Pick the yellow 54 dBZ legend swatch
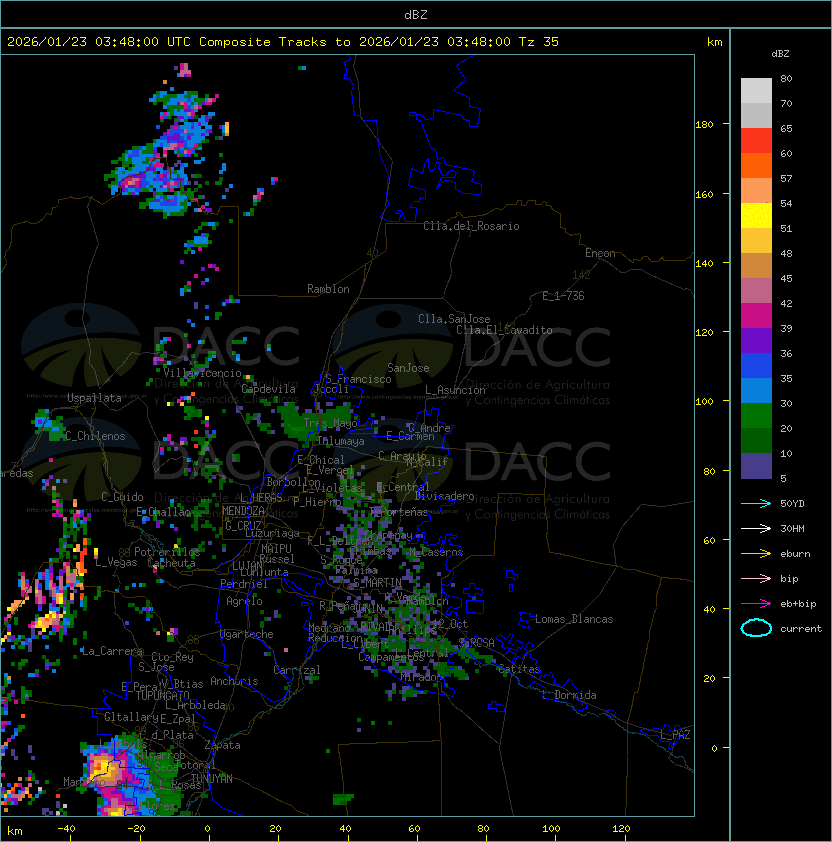832x842 pixels. [756, 216]
